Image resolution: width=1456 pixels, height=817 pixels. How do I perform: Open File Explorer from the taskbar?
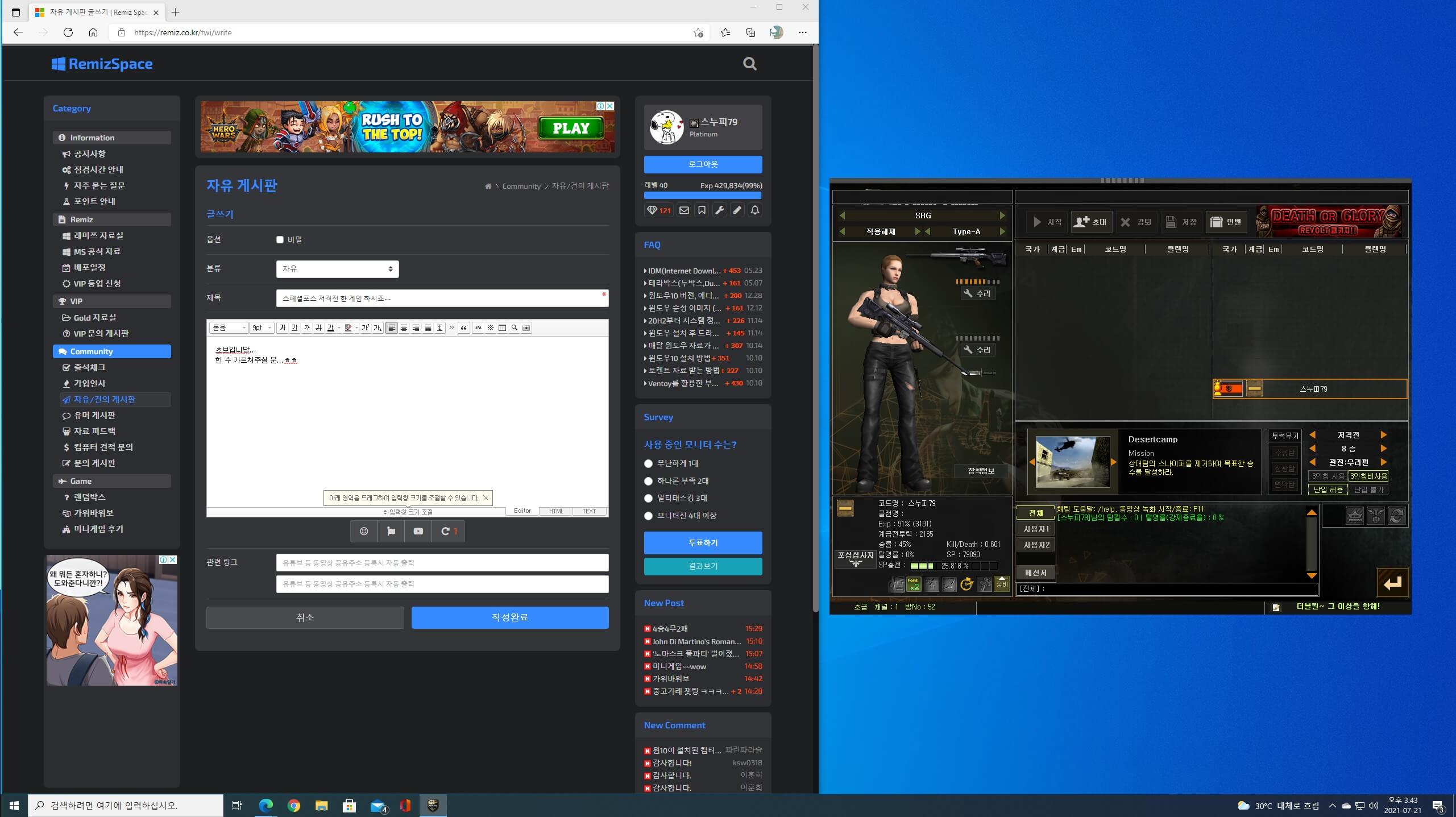coord(321,805)
